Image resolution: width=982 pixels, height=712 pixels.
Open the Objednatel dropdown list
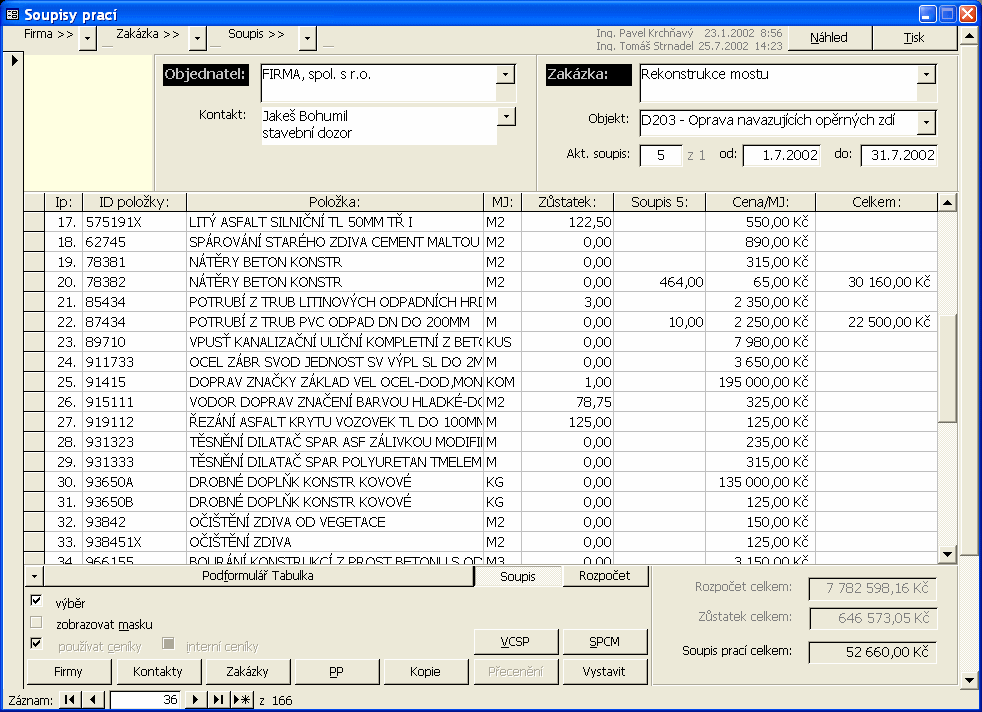coord(506,74)
